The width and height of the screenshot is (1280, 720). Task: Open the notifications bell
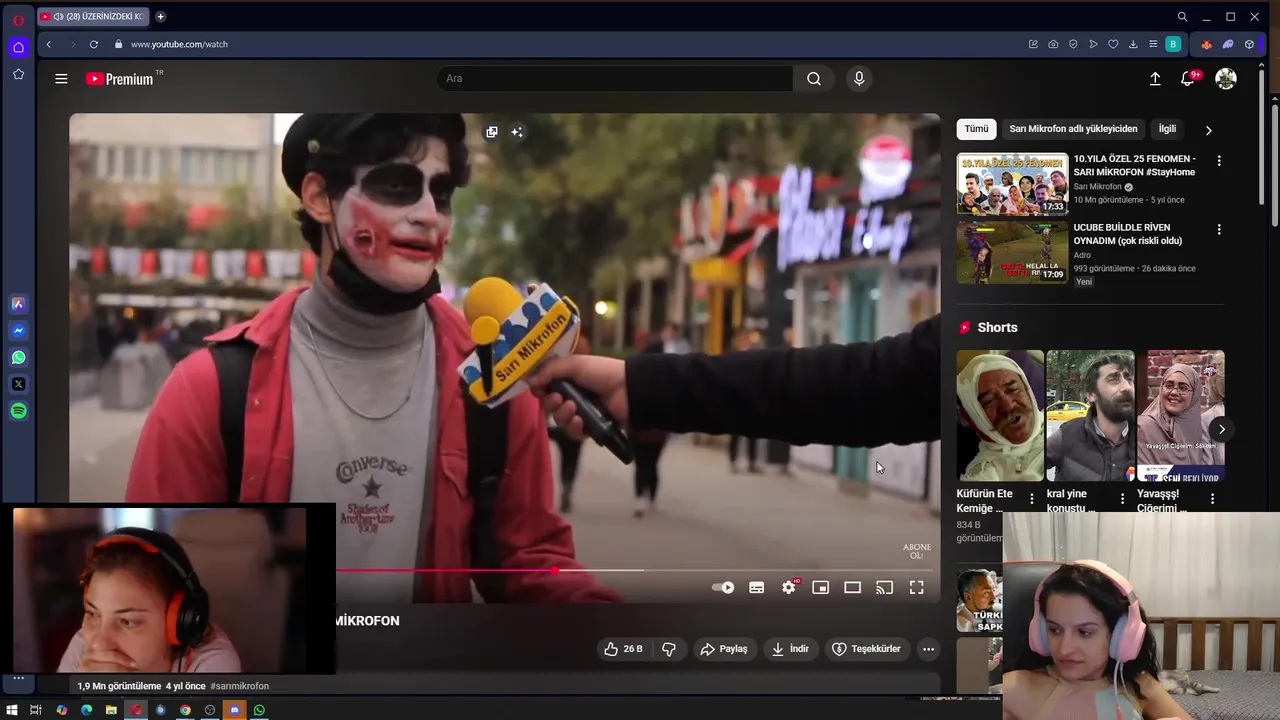1188,79
